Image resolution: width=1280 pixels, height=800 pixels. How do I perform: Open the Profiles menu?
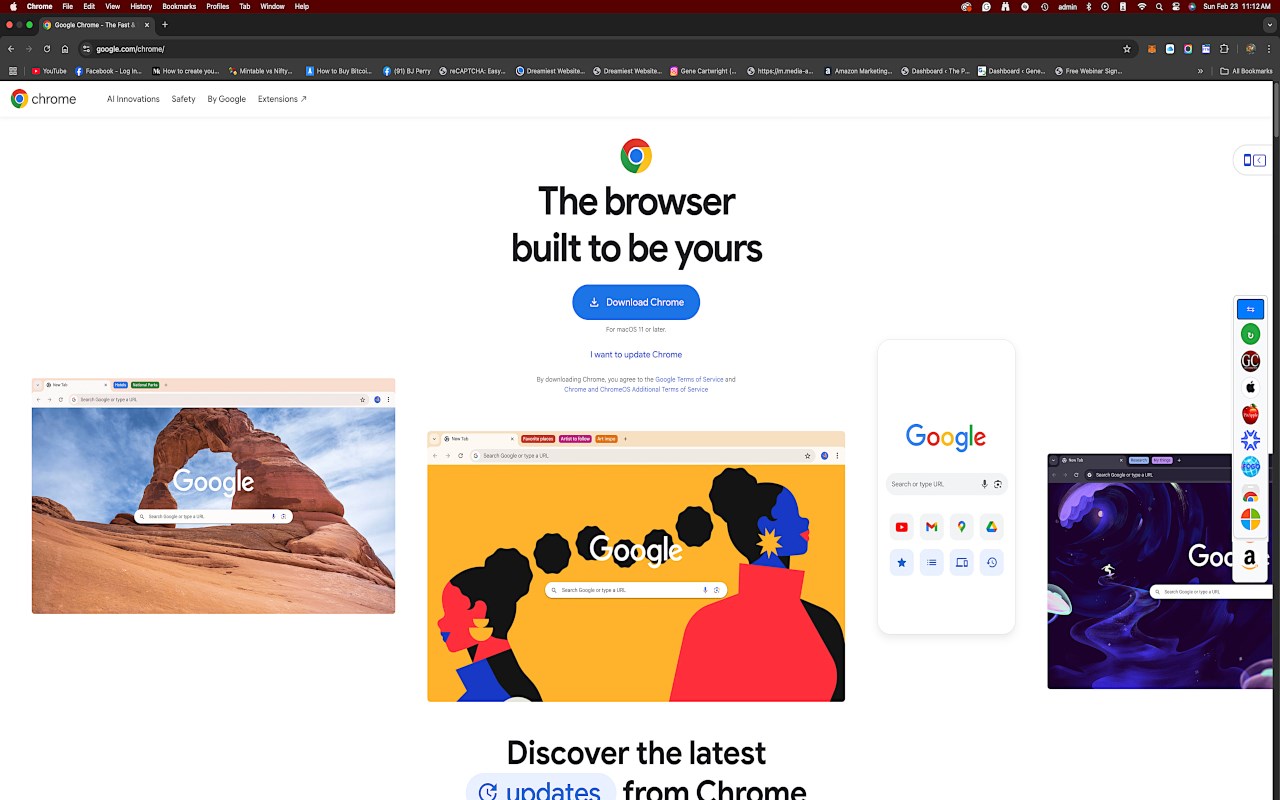[218, 7]
